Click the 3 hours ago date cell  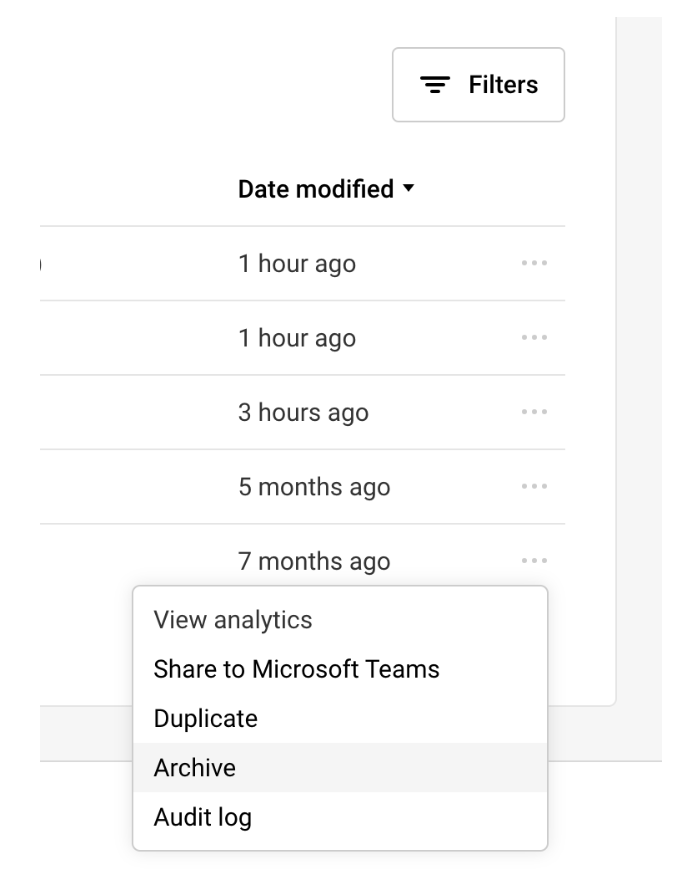303,413
